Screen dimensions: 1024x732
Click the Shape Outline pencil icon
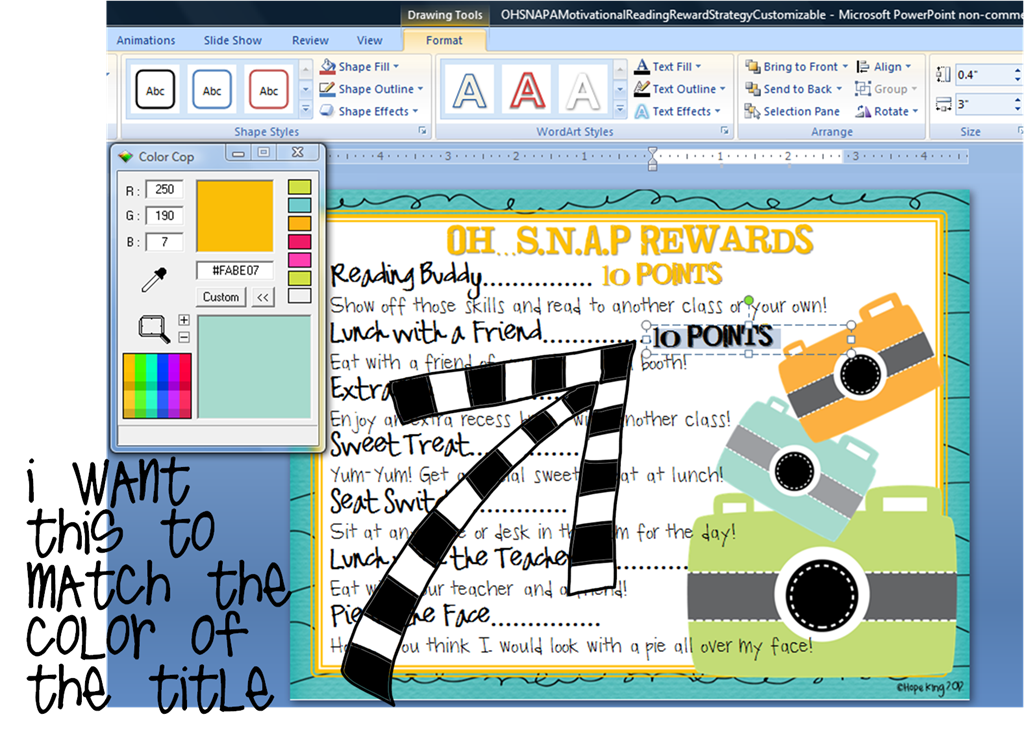pos(327,88)
